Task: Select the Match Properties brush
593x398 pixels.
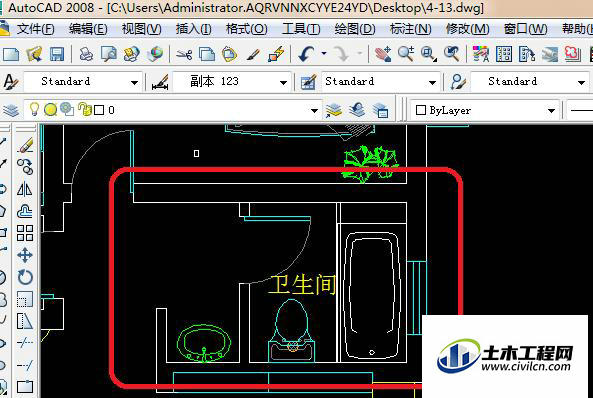Action: pos(253,54)
